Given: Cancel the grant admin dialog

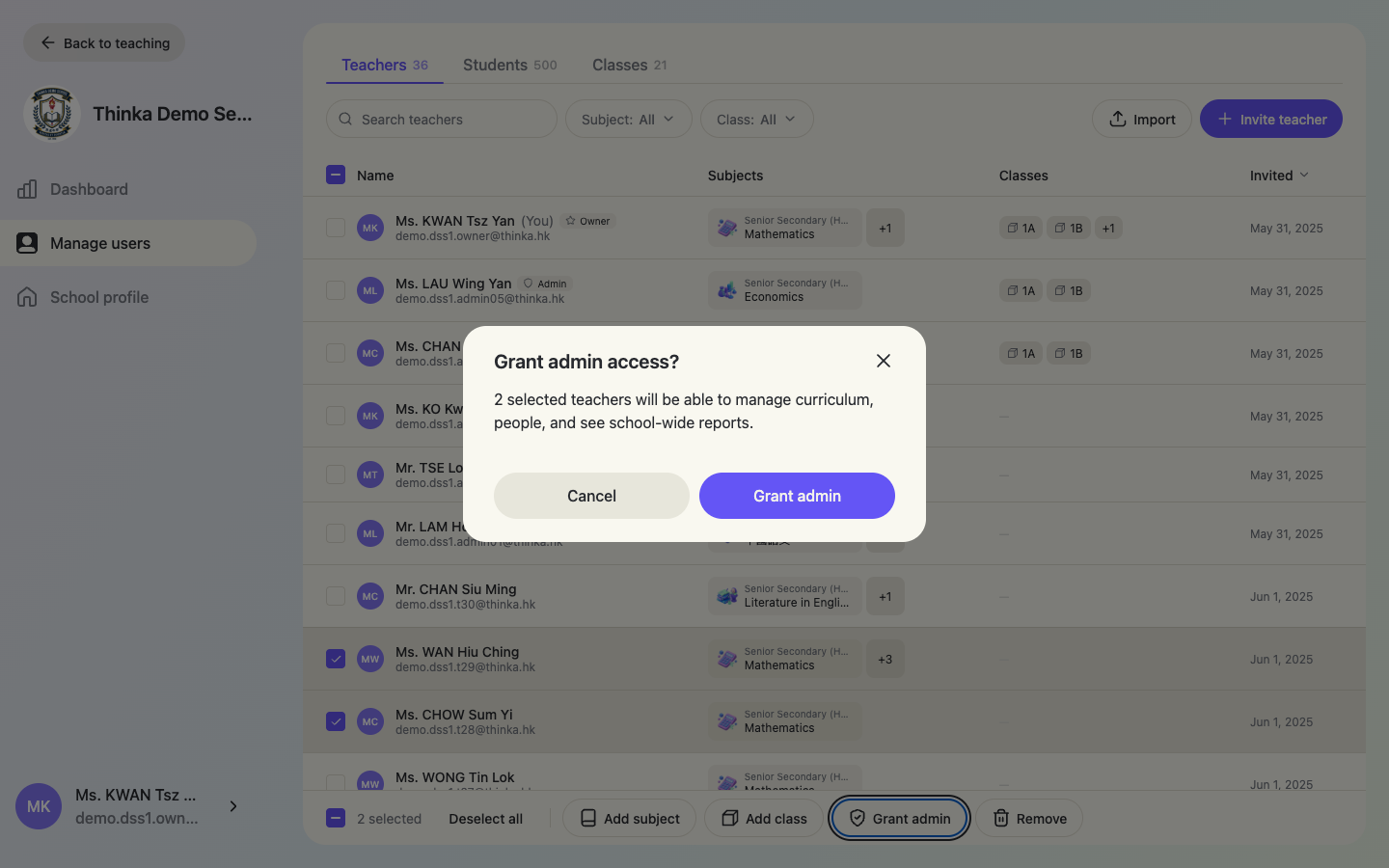Looking at the screenshot, I should point(591,496).
